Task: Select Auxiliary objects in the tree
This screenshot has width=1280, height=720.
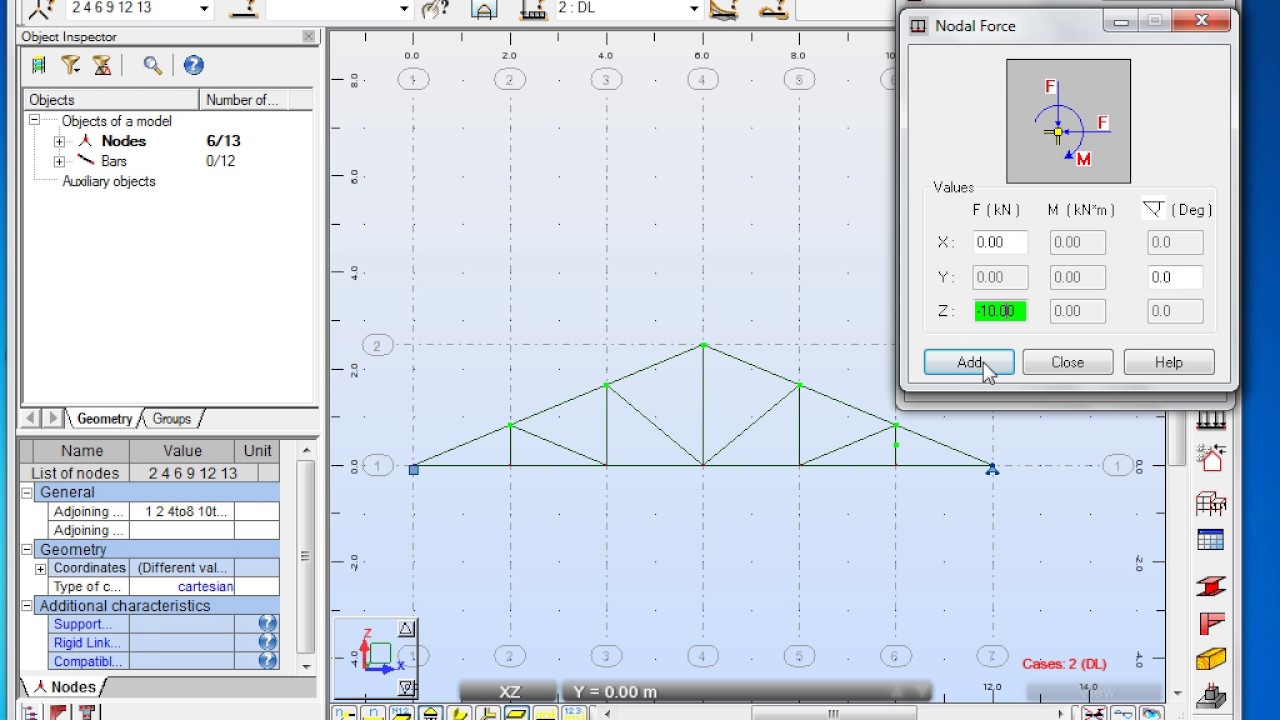Action: (x=108, y=181)
